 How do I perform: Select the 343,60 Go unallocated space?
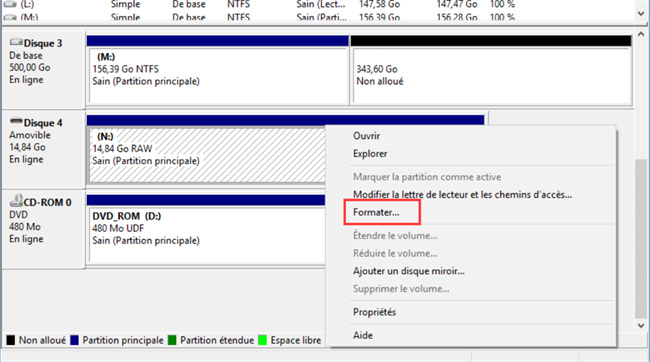click(492, 75)
